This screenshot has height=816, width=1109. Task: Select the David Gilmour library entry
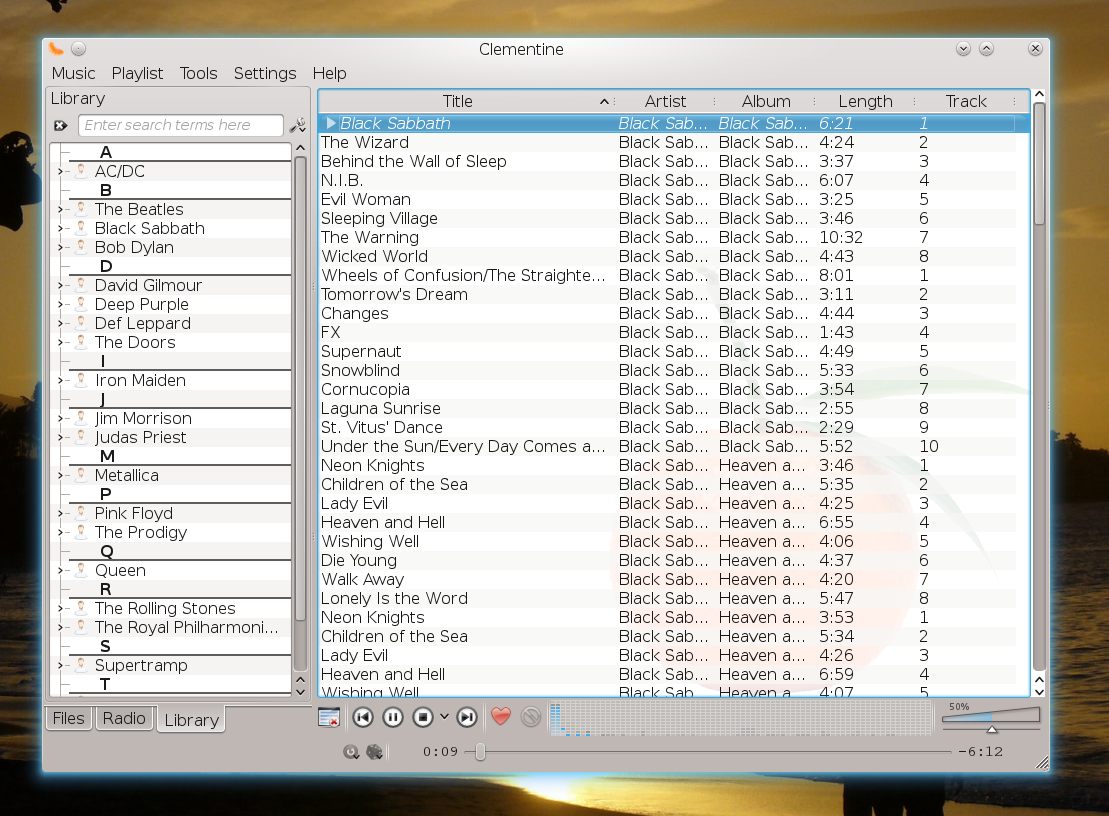click(x=149, y=286)
